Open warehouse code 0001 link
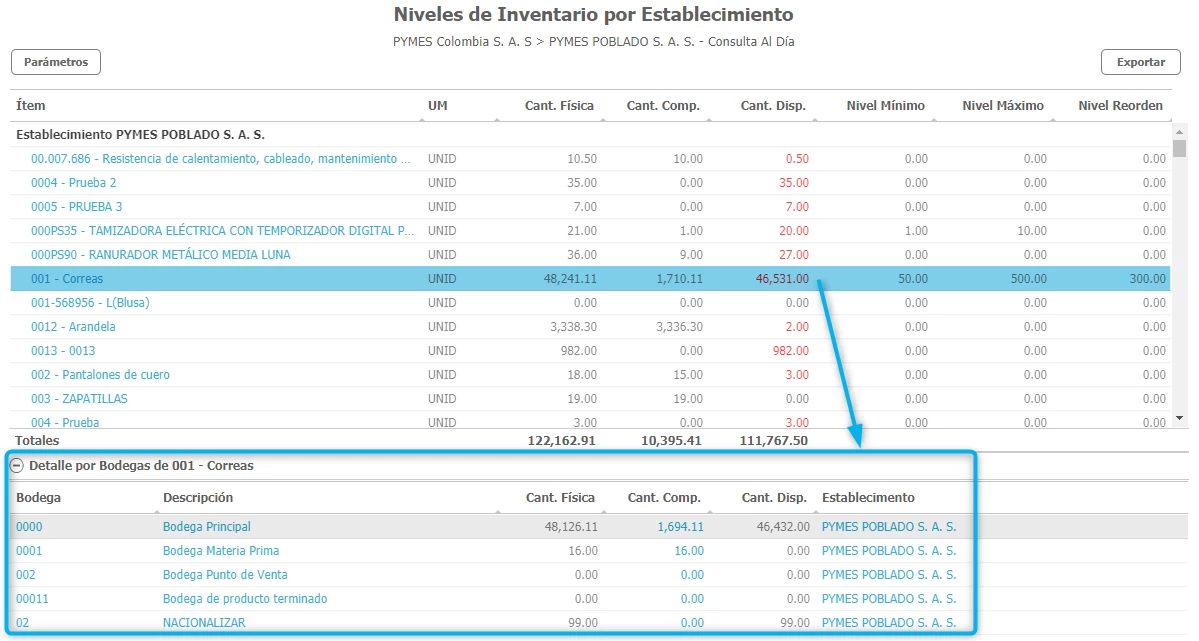The width and height of the screenshot is (1199, 641). click(29, 551)
